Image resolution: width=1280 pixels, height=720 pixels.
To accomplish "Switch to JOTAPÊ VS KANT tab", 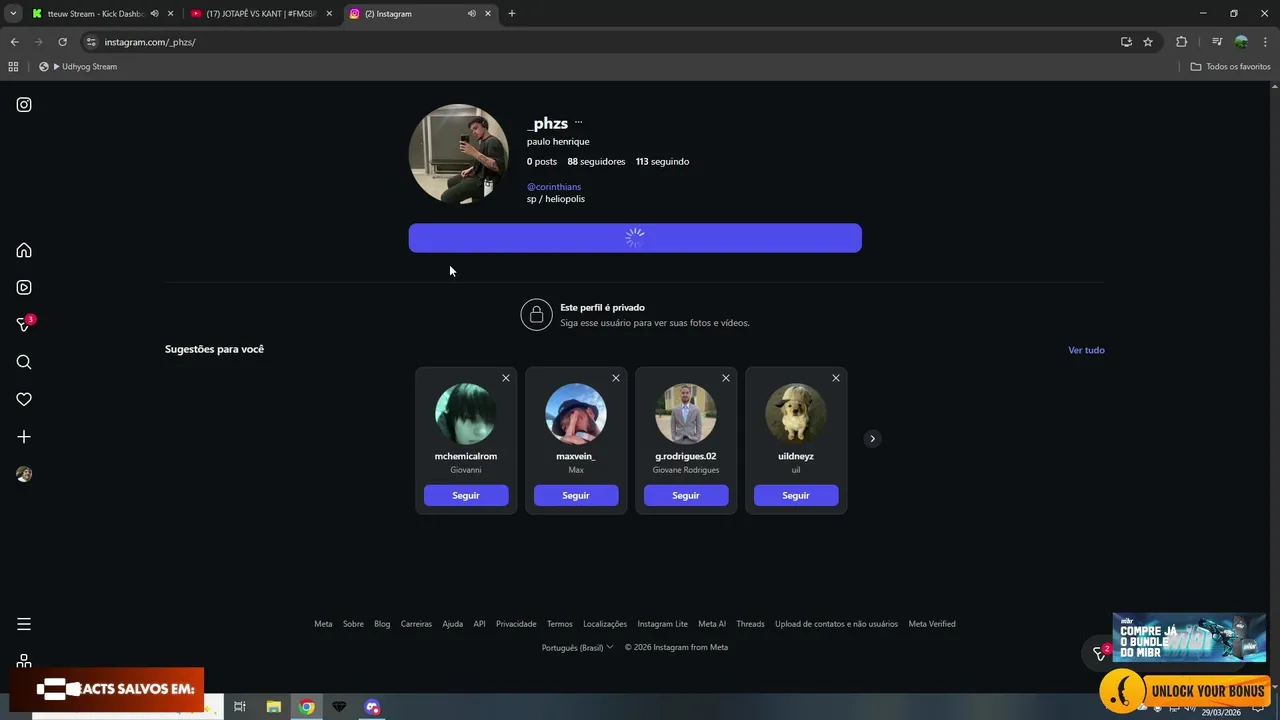I will [262, 14].
